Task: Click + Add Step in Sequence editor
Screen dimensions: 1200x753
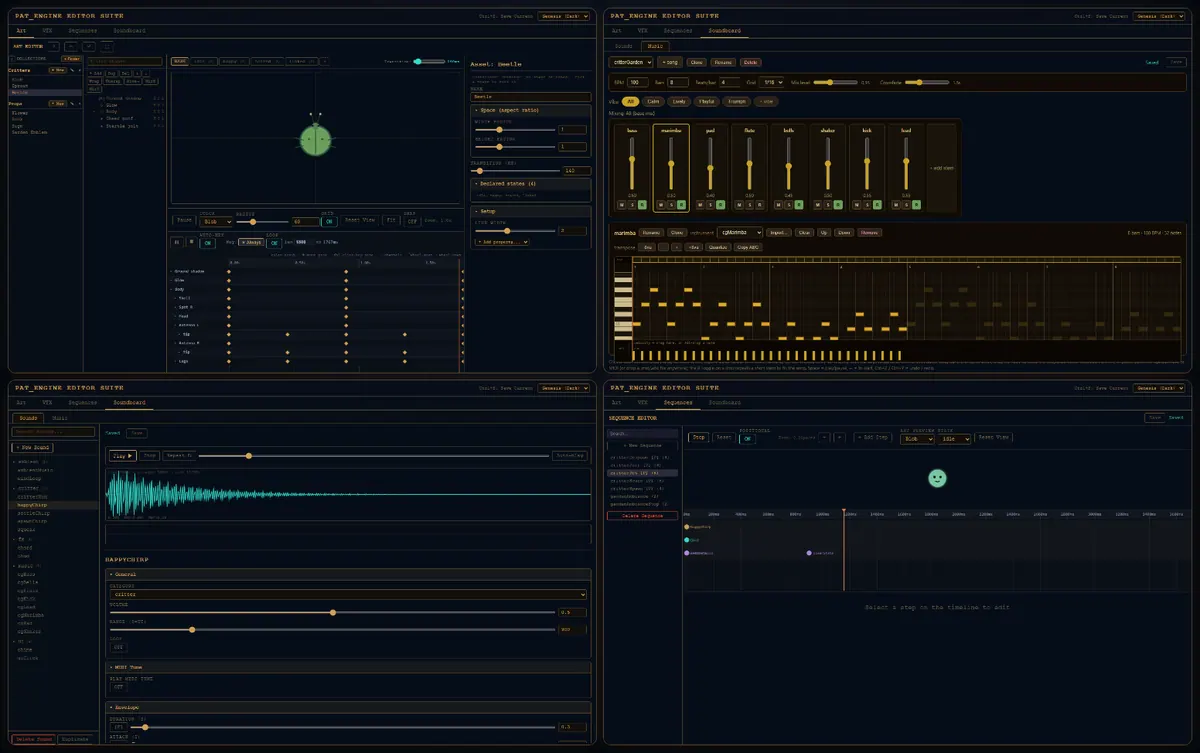Action: click(x=873, y=437)
